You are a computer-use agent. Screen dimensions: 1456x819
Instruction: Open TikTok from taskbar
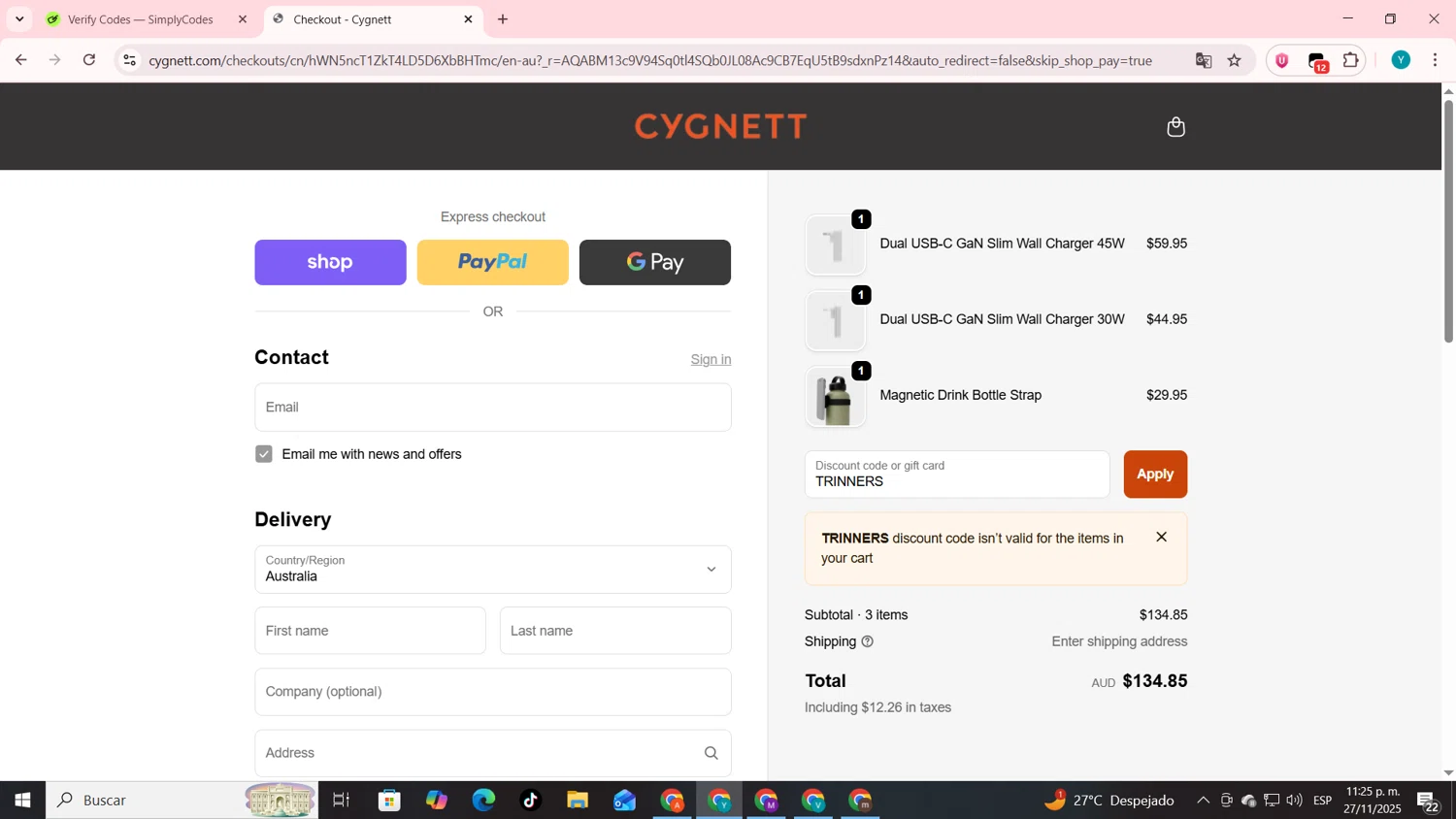[x=530, y=801]
